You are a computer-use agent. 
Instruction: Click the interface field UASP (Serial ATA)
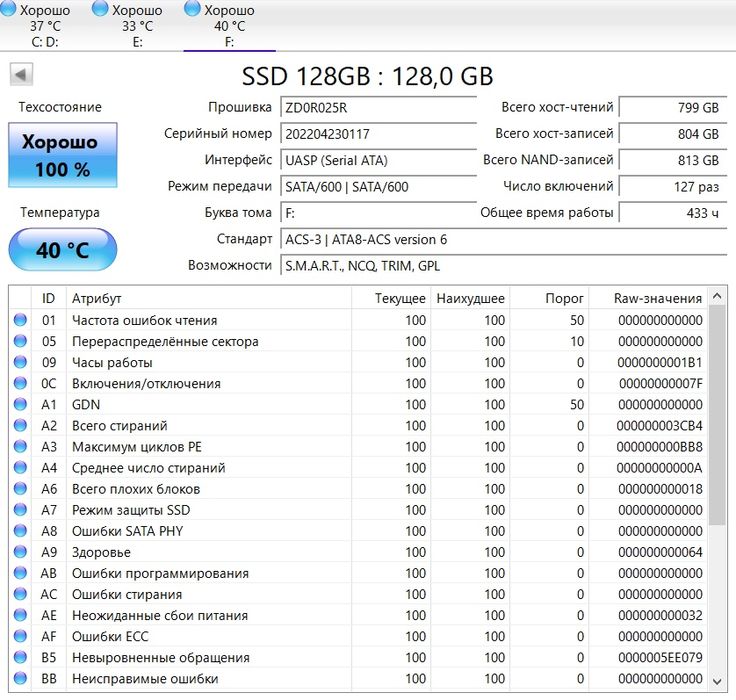tap(378, 160)
